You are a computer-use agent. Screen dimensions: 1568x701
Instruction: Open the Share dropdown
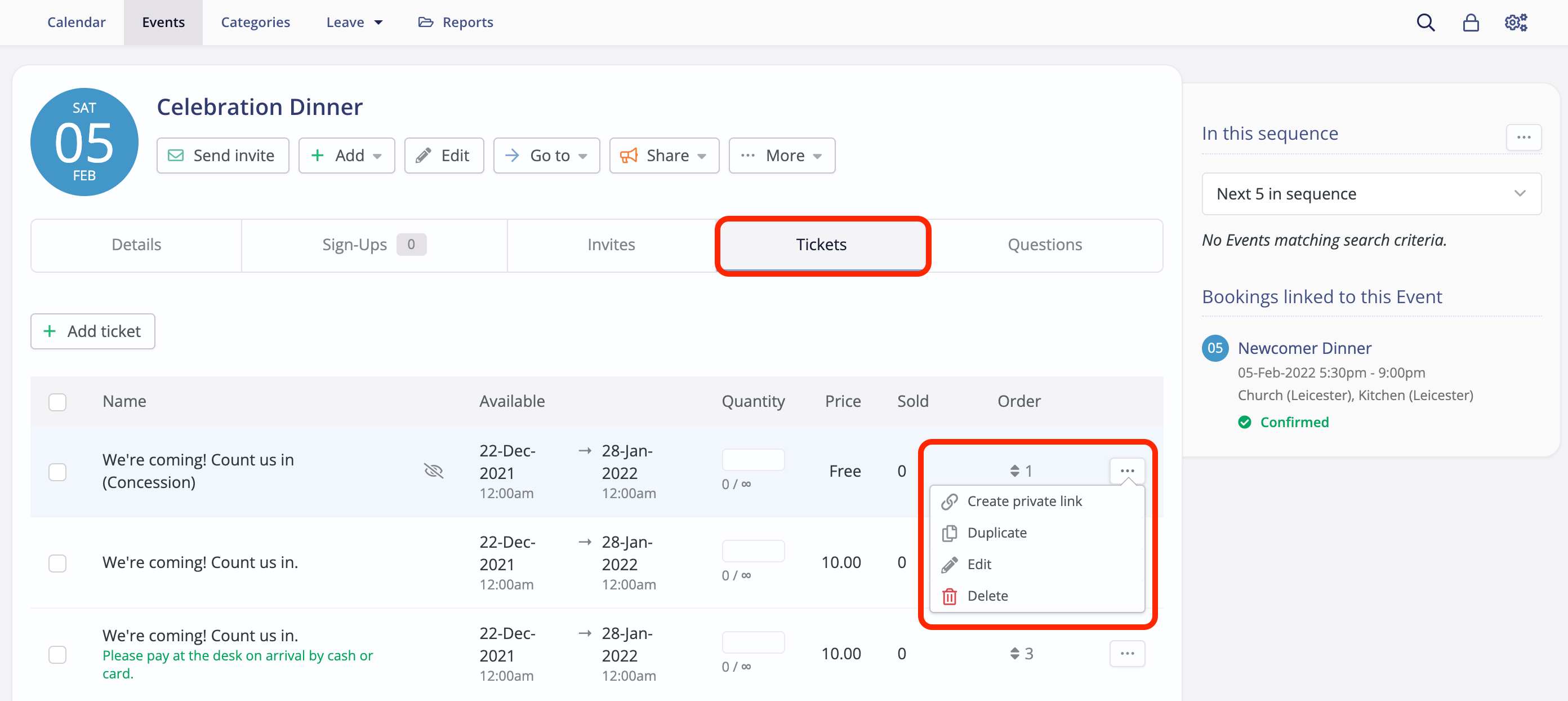(x=663, y=156)
